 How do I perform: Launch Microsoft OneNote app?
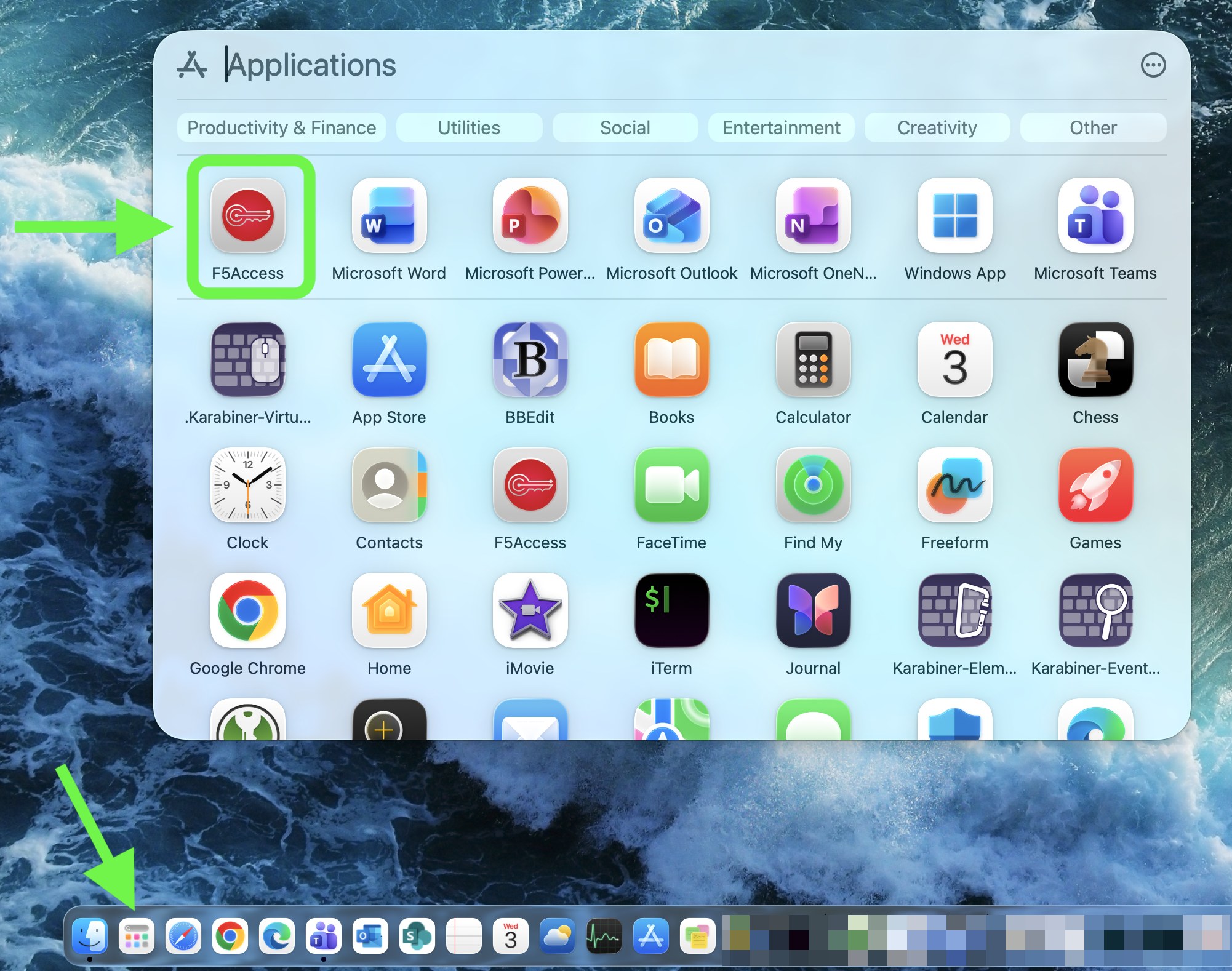pyautogui.click(x=814, y=215)
